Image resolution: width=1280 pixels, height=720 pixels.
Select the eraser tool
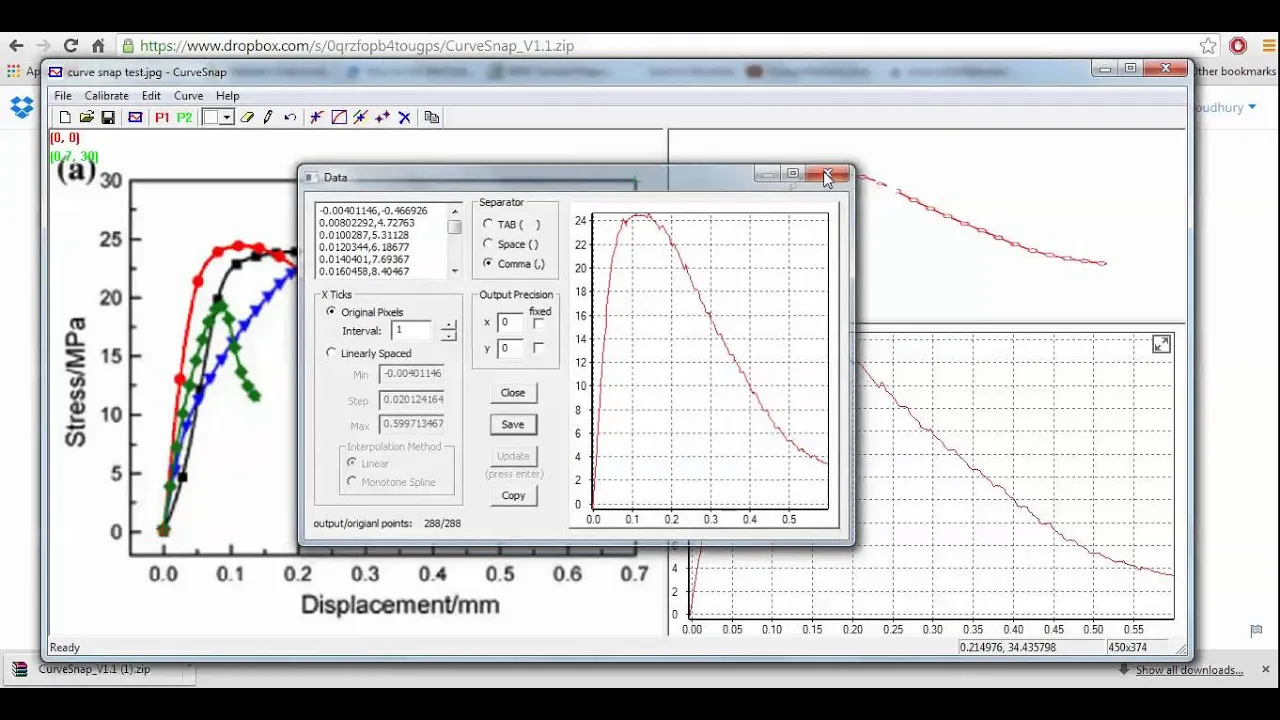click(x=247, y=117)
